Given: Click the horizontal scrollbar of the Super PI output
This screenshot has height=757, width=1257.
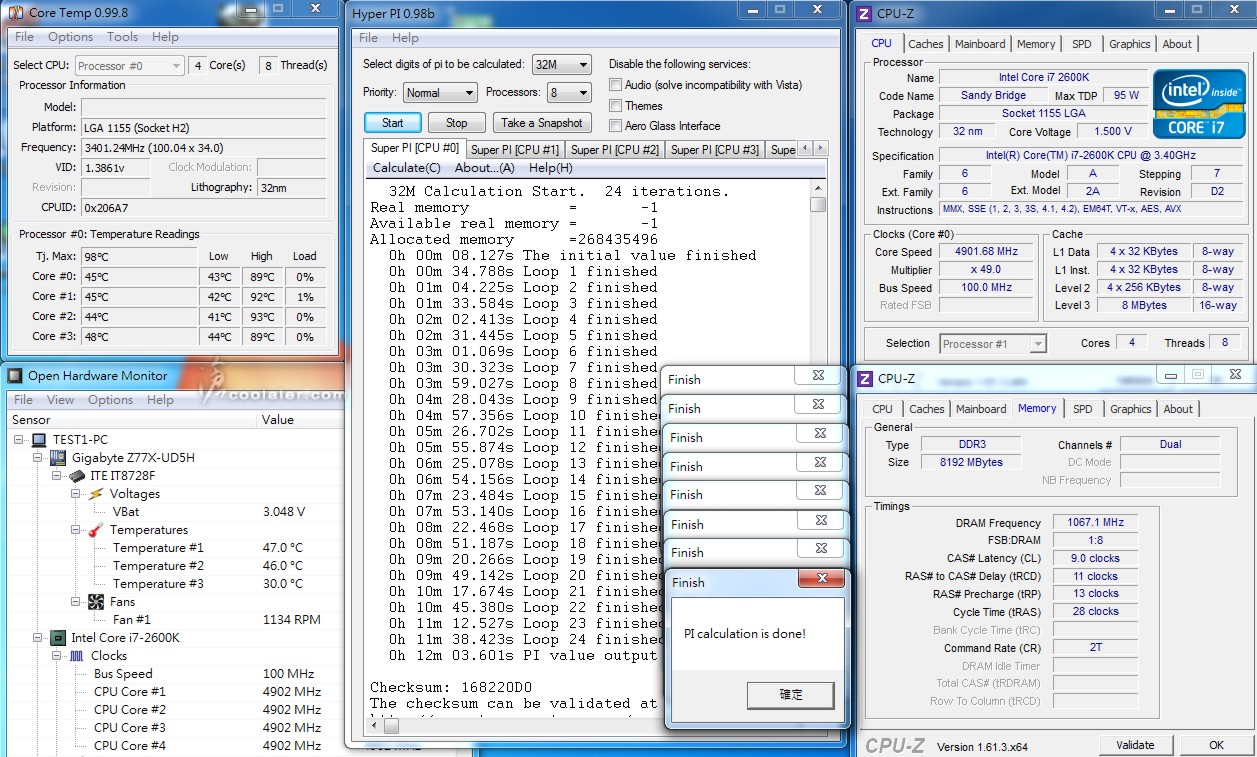Looking at the screenshot, I should 590,726.
